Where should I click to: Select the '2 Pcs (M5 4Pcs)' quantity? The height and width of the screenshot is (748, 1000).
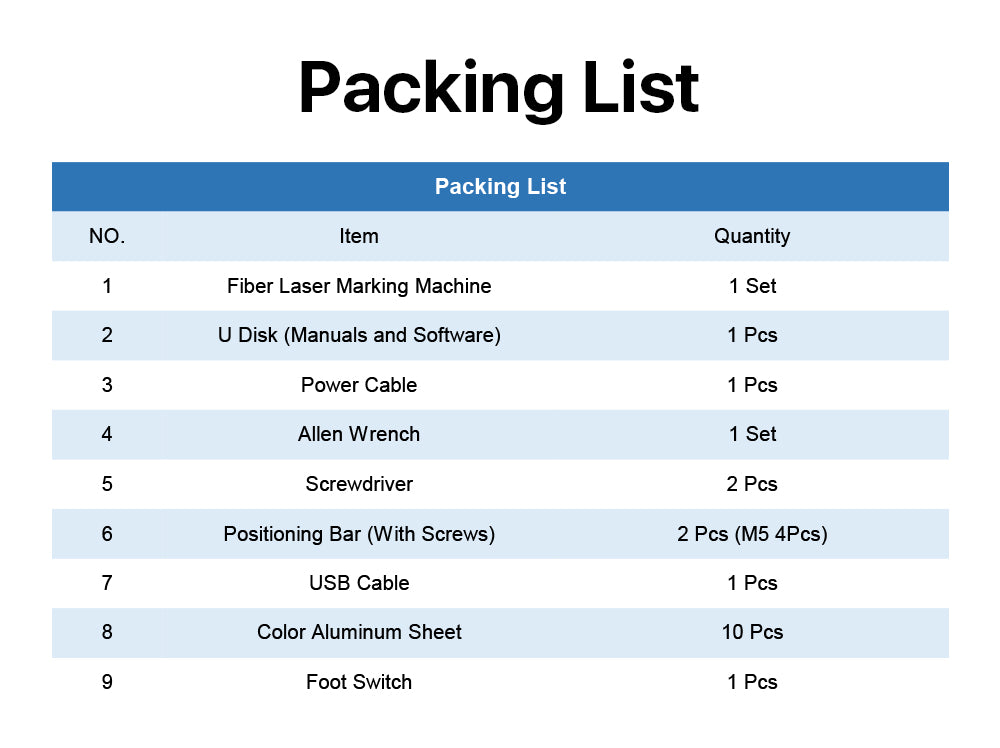(753, 534)
